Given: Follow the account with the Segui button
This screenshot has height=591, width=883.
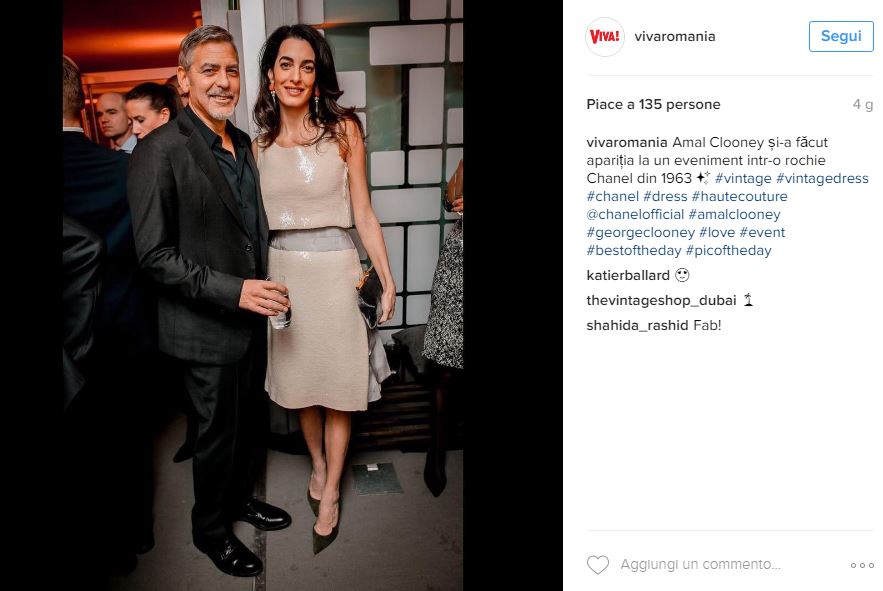Looking at the screenshot, I should 841,37.
